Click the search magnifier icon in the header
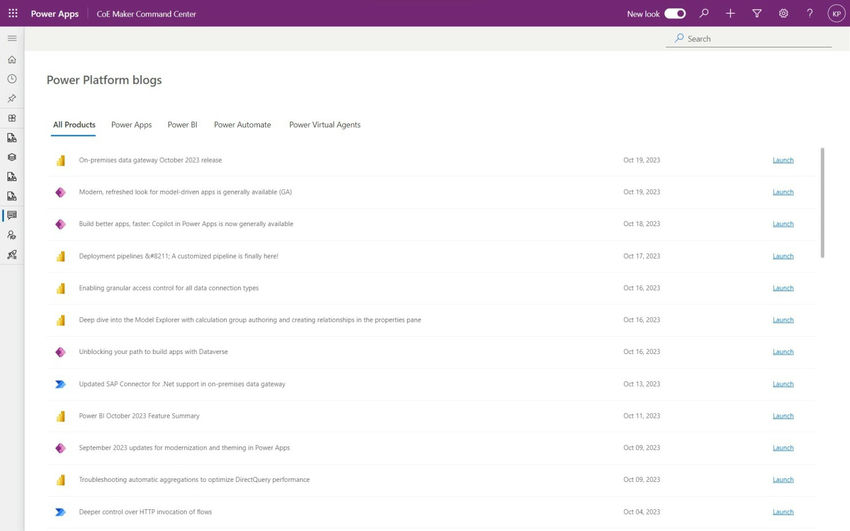This screenshot has height=531, width=850. click(704, 13)
